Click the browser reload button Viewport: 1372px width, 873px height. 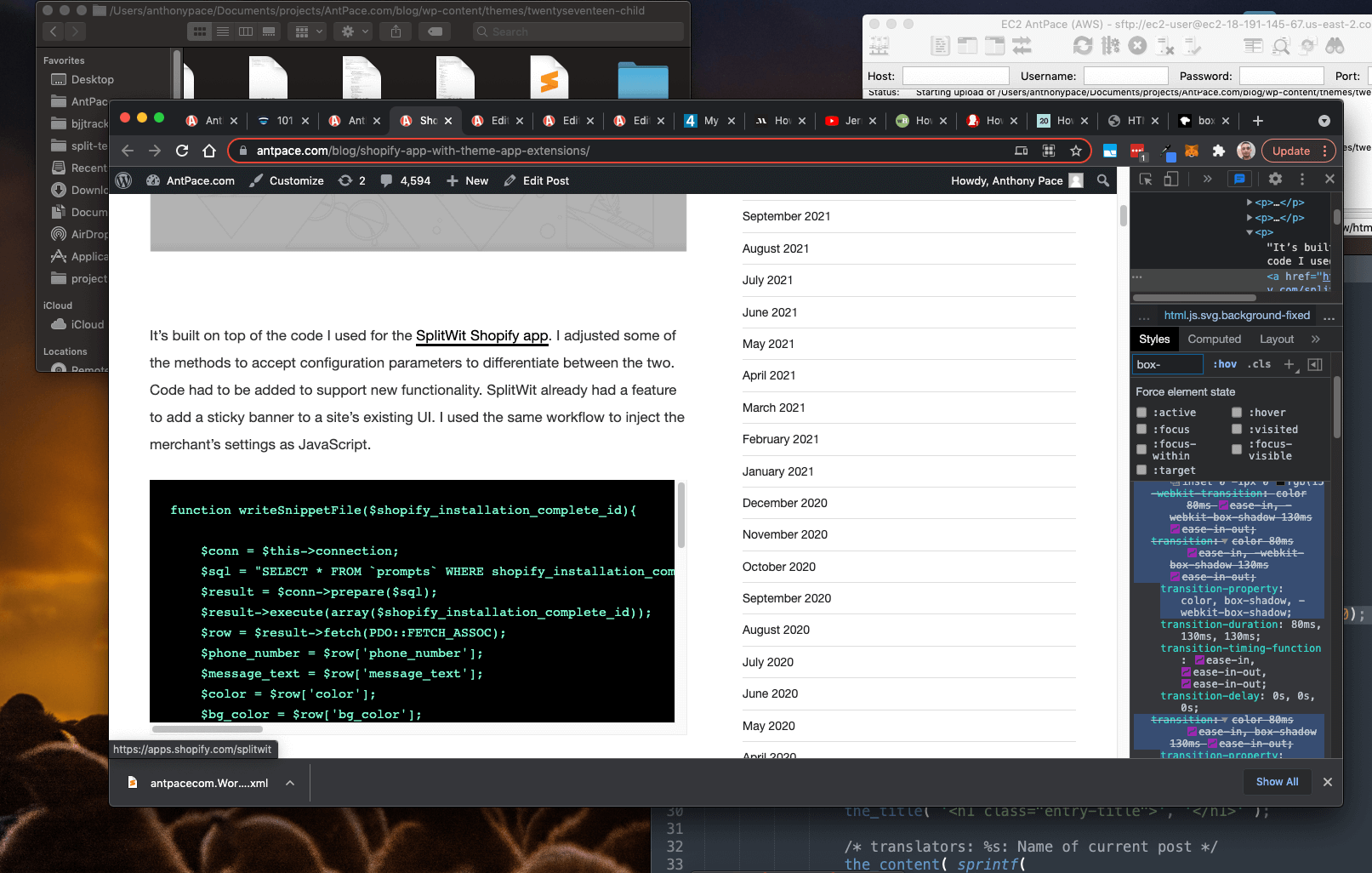(x=182, y=151)
